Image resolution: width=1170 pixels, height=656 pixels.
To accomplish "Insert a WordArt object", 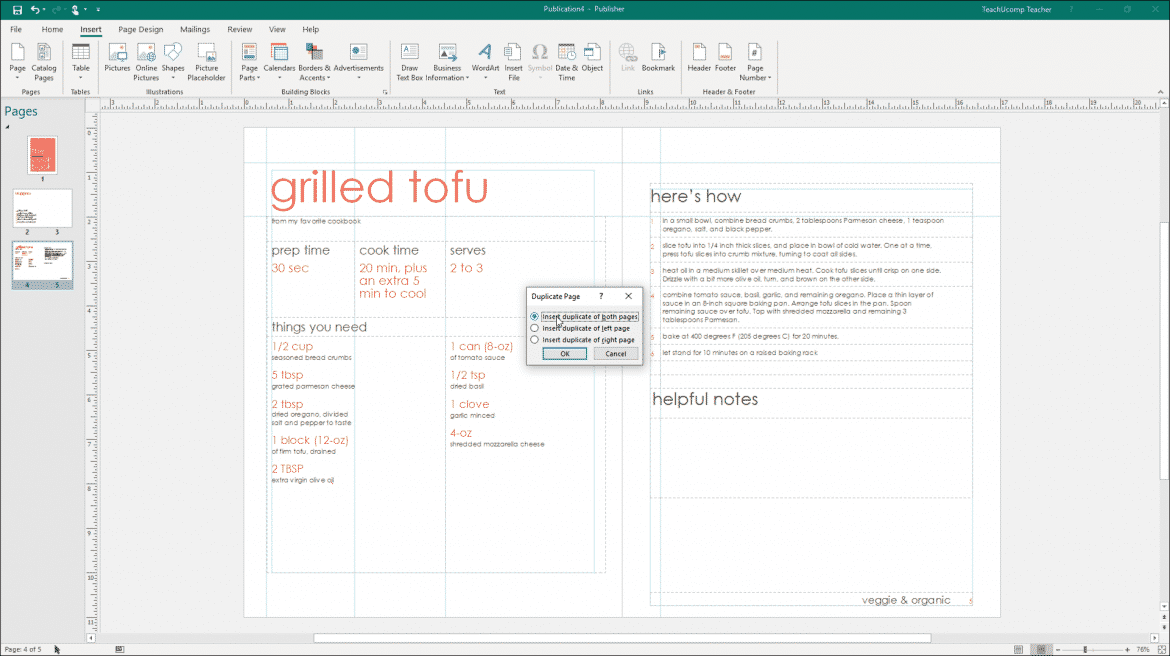I will click(485, 60).
